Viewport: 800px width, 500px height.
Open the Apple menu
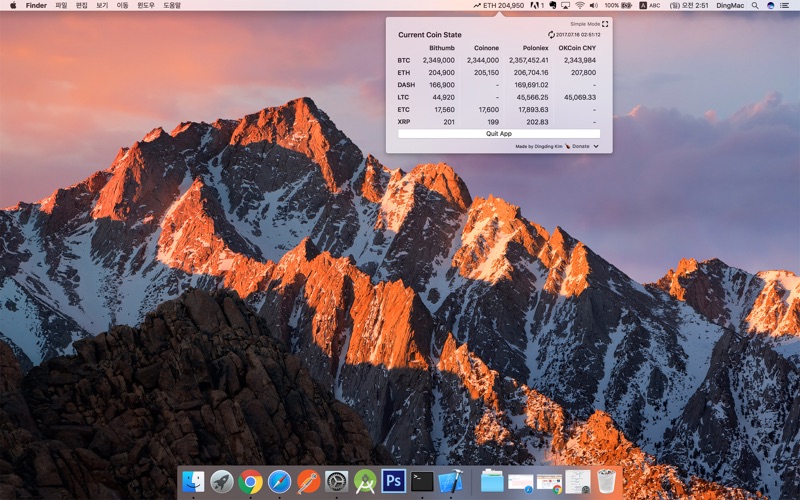[x=13, y=5]
